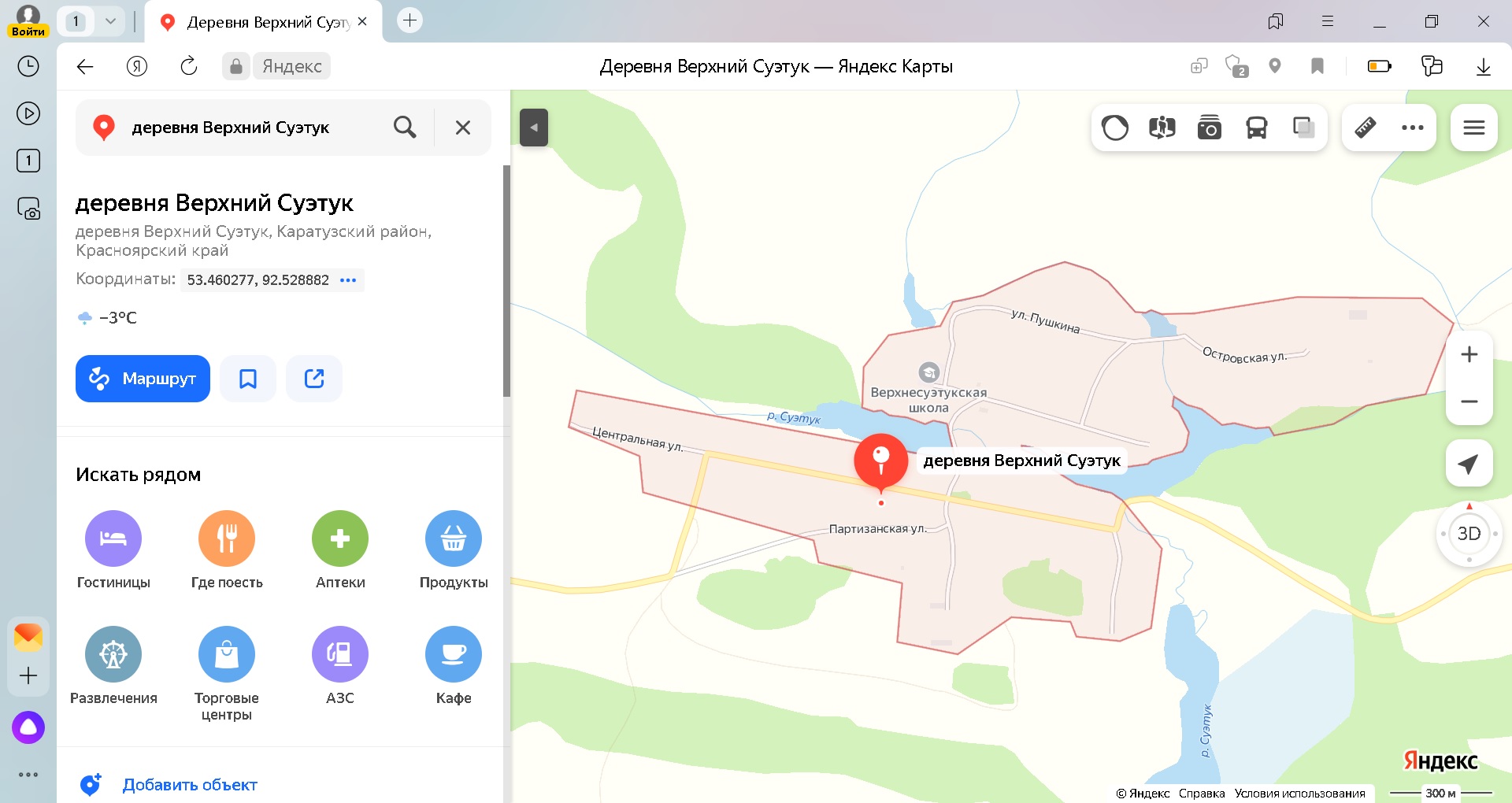Search nearby АЗС
The height and width of the screenshot is (803, 1512).
point(340,666)
